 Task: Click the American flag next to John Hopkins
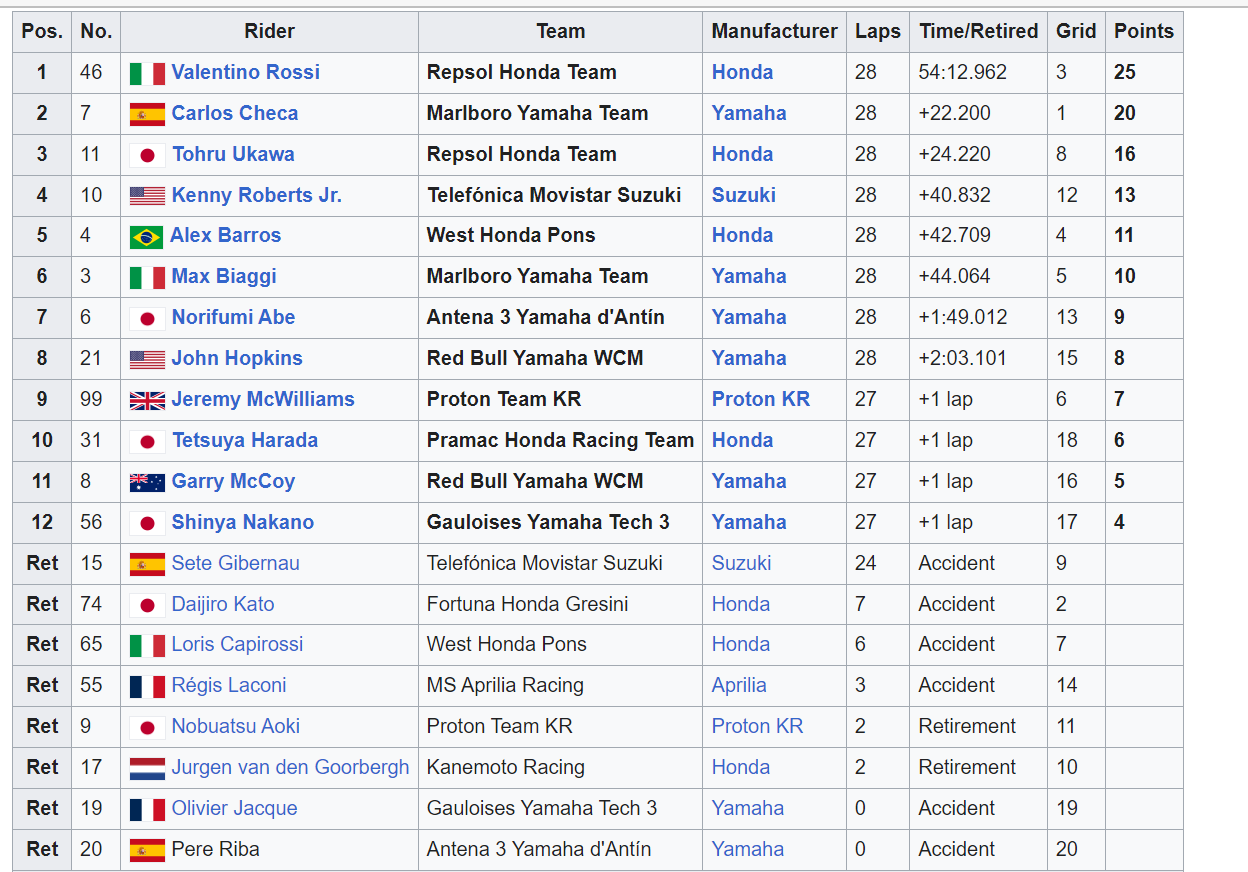(x=147, y=359)
